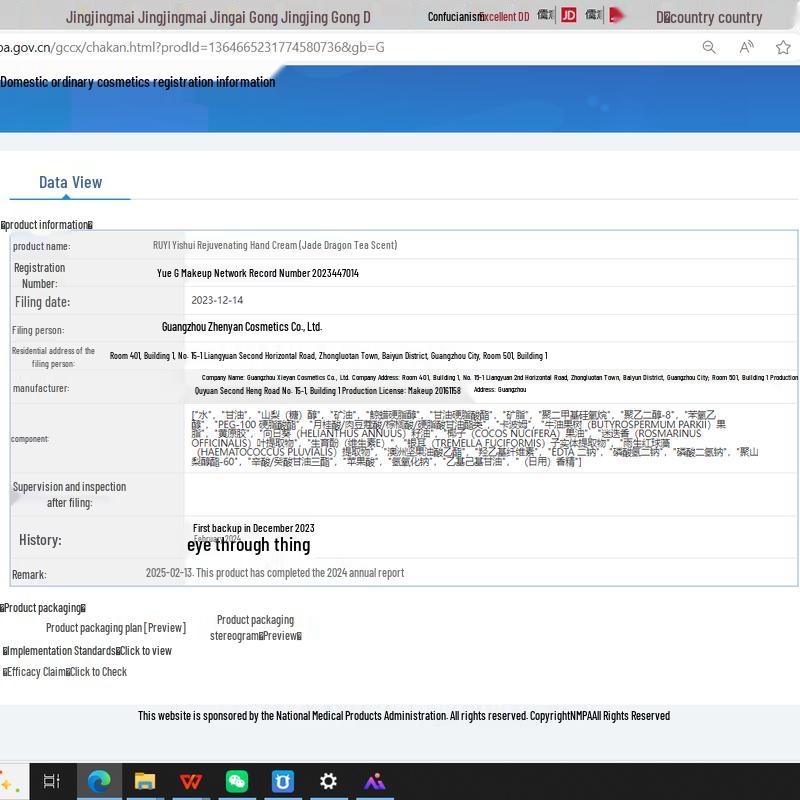800x800 pixels.
Task: Click to view Implementation Standards
Action: (x=146, y=651)
